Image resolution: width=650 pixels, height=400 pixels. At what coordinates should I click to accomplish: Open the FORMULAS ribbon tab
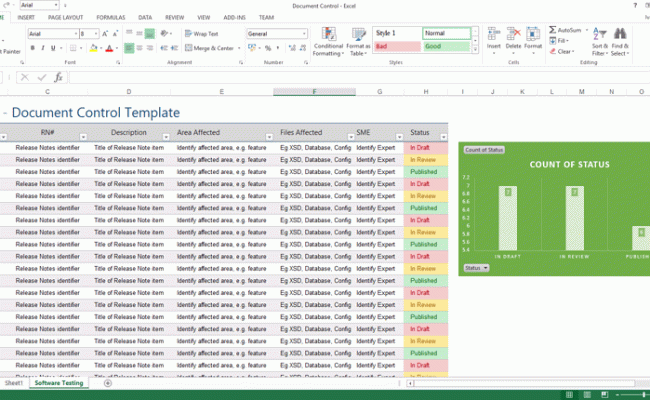pos(111,17)
